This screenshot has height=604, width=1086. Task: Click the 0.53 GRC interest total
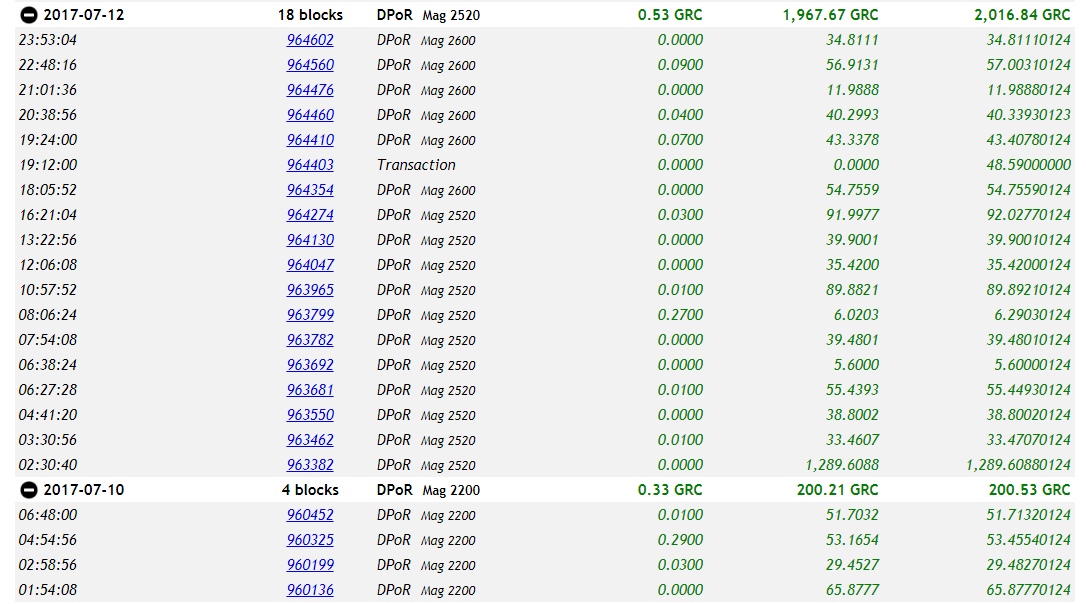(670, 15)
